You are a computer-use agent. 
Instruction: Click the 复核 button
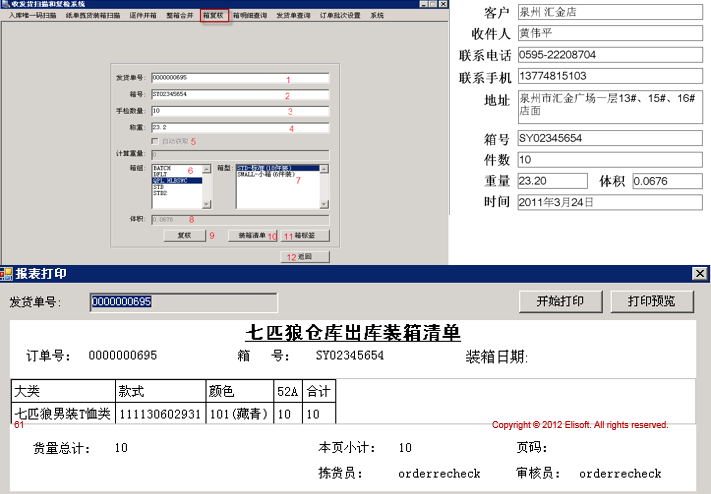coord(184,236)
